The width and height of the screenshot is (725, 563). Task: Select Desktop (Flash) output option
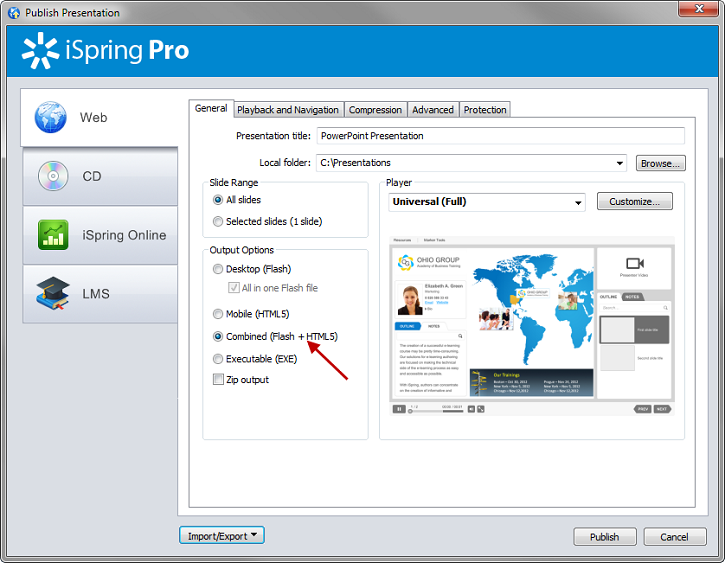point(218,269)
